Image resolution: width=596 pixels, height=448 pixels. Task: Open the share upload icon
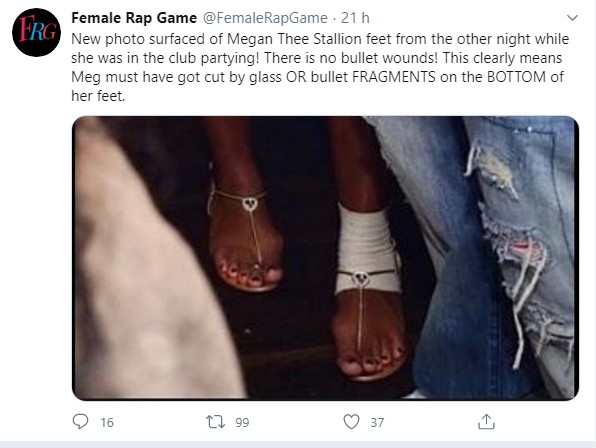(x=486, y=421)
